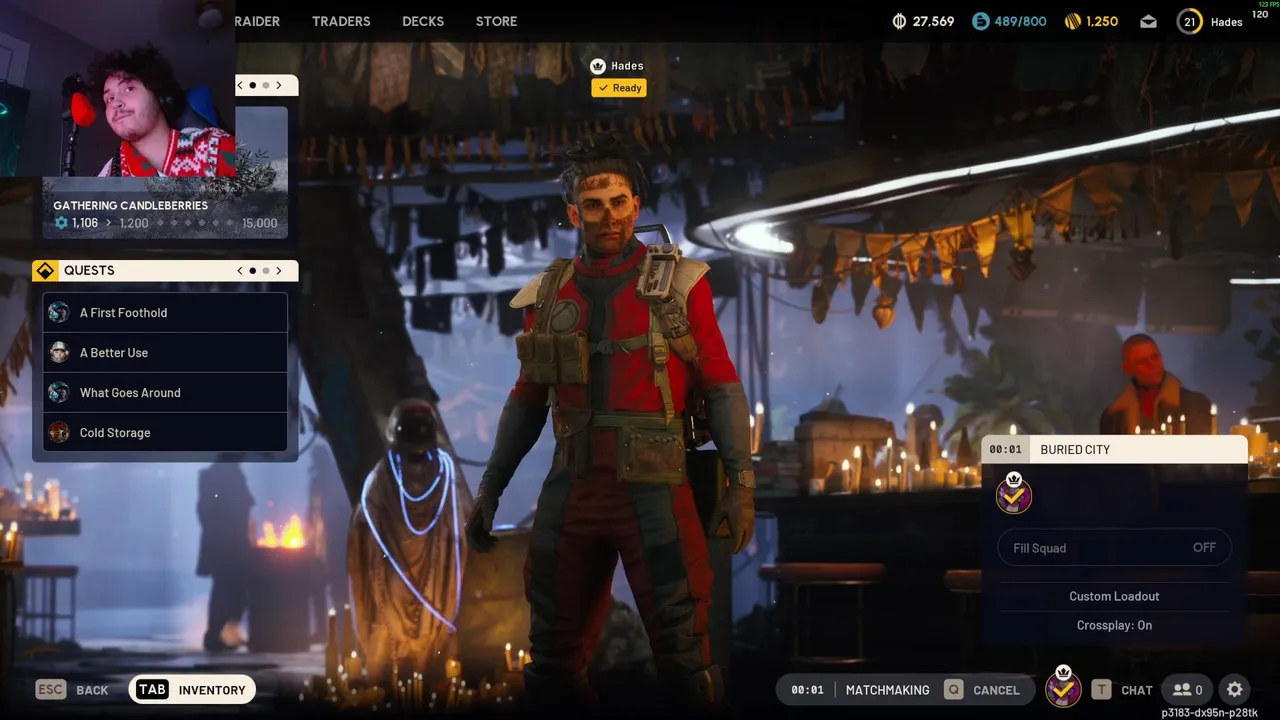Toggle Crossplay: On setting
Screen dimensions: 1280x720
click(x=1114, y=625)
